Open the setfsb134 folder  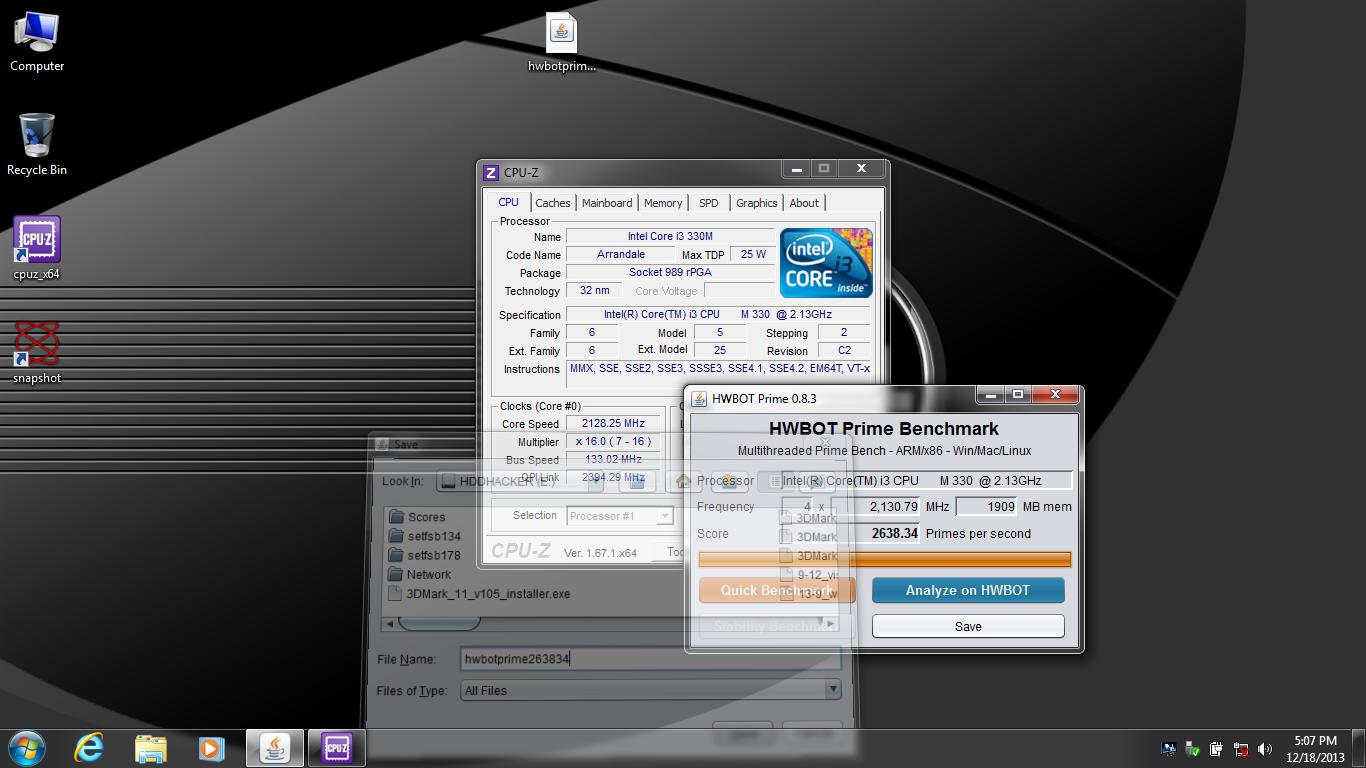click(425, 536)
